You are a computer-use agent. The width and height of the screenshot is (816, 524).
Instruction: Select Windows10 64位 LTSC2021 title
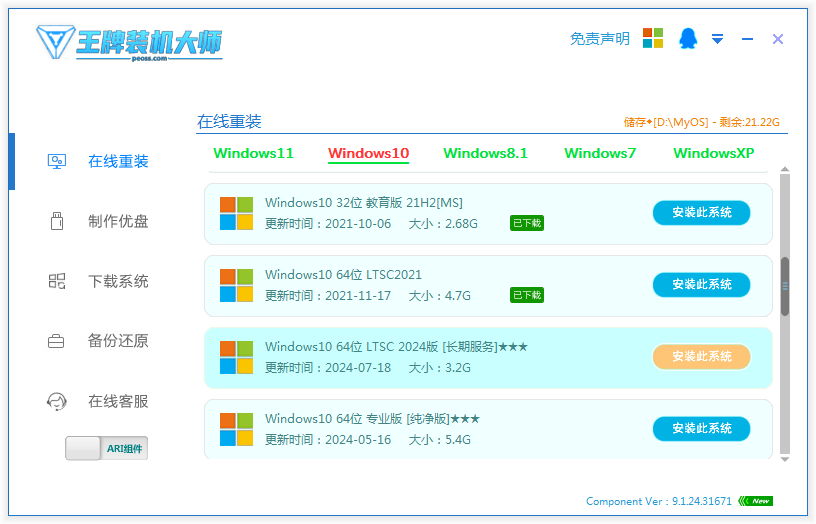343,274
